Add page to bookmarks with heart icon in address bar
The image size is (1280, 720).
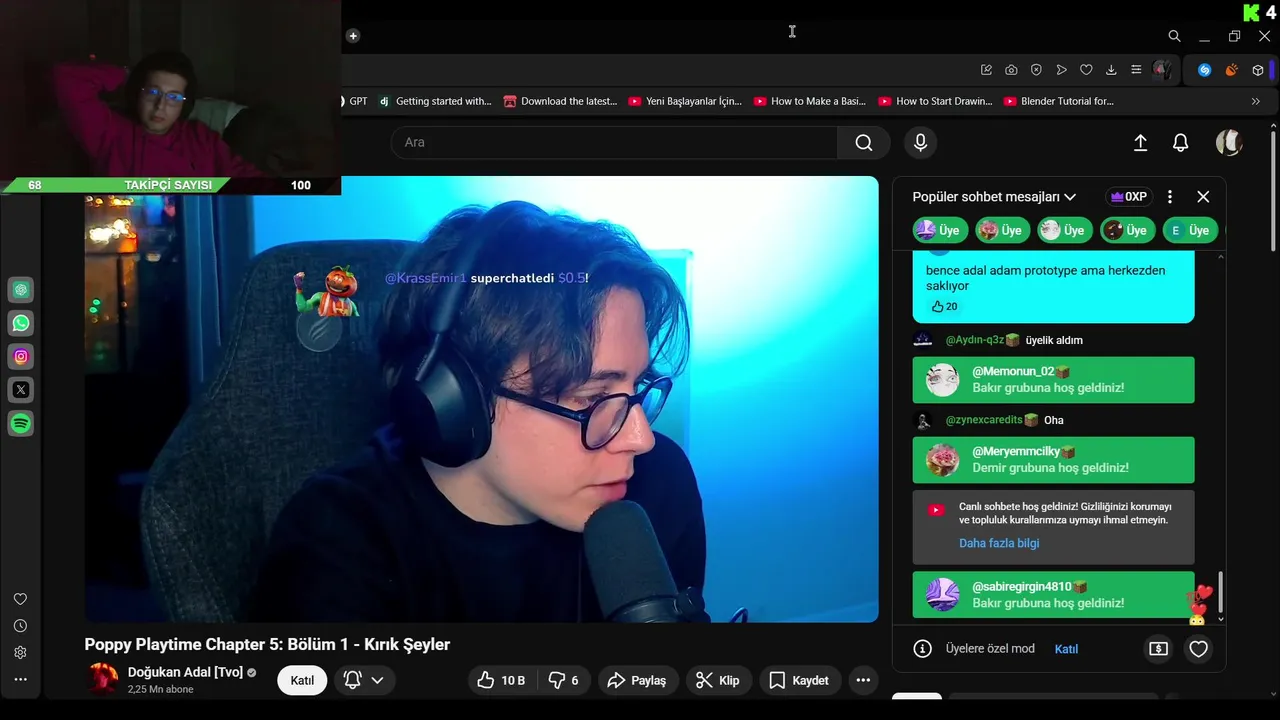(x=1086, y=70)
